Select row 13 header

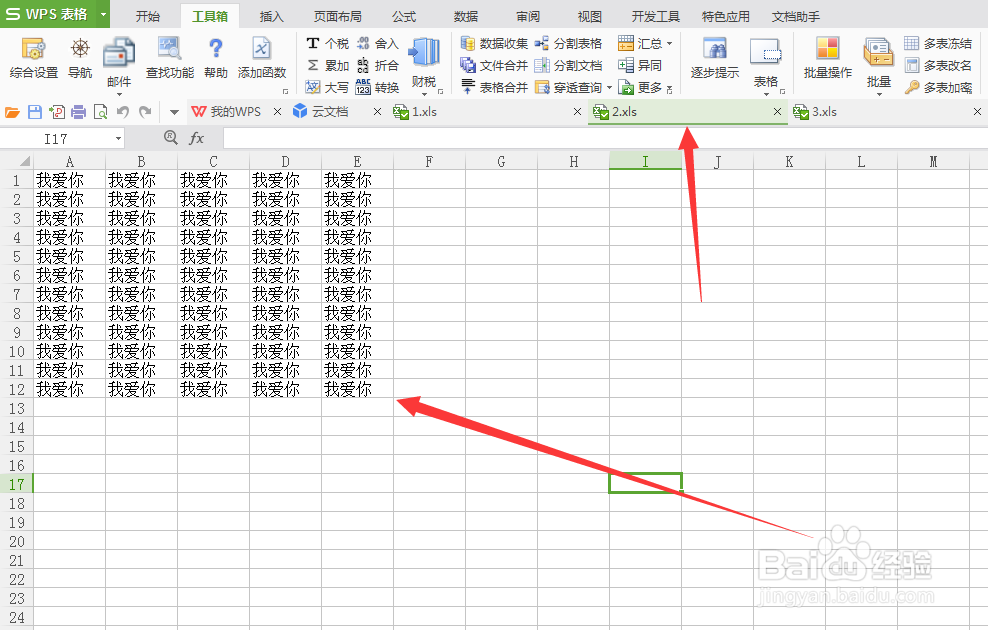click(16, 408)
